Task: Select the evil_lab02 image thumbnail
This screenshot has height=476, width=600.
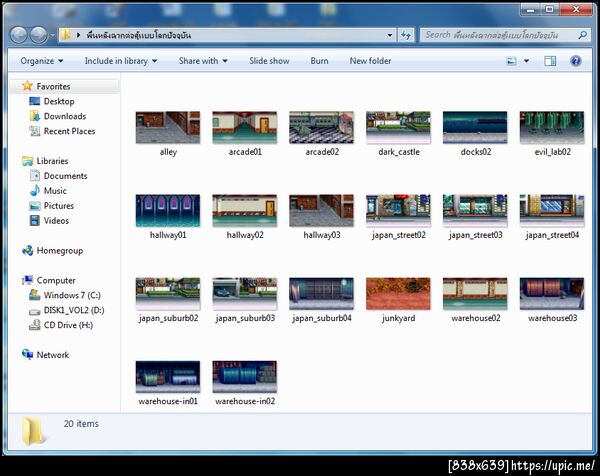Action: click(x=552, y=127)
